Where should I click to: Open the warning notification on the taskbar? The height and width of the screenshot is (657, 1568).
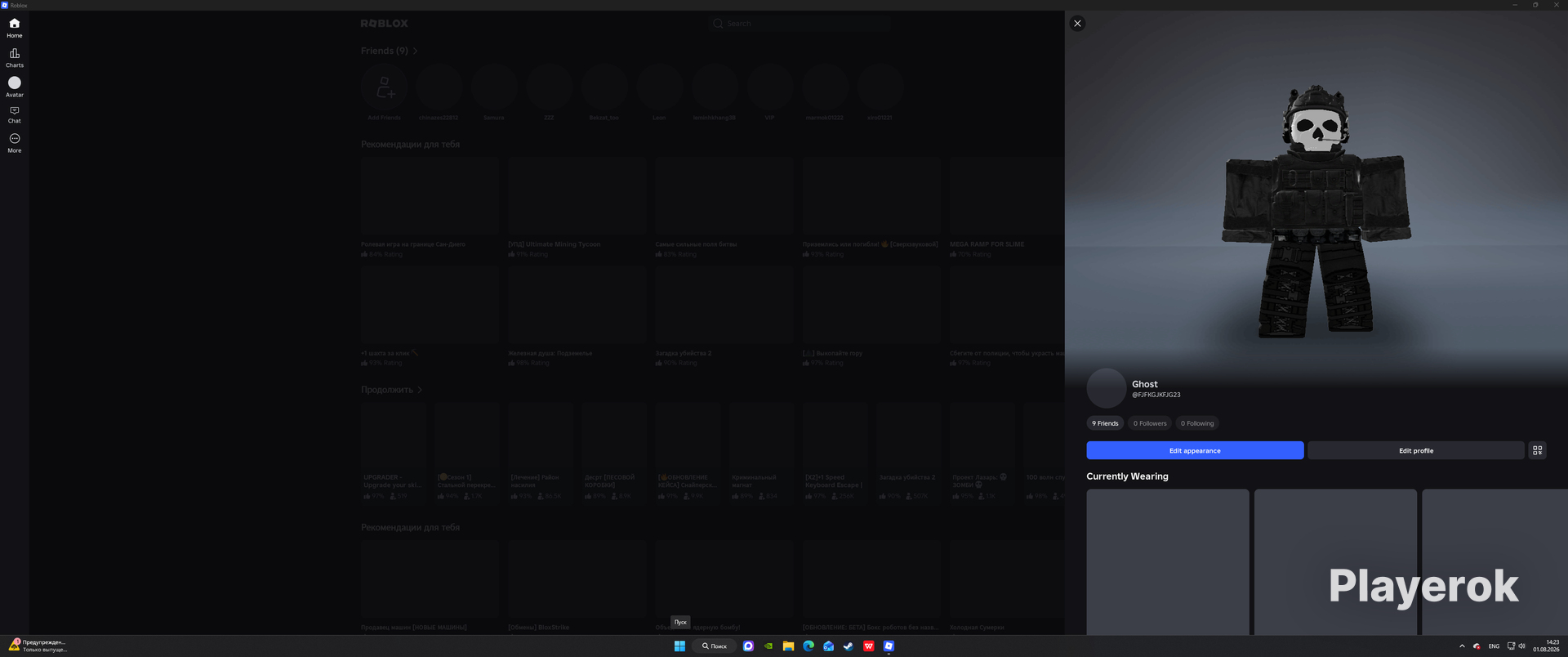coord(37,646)
